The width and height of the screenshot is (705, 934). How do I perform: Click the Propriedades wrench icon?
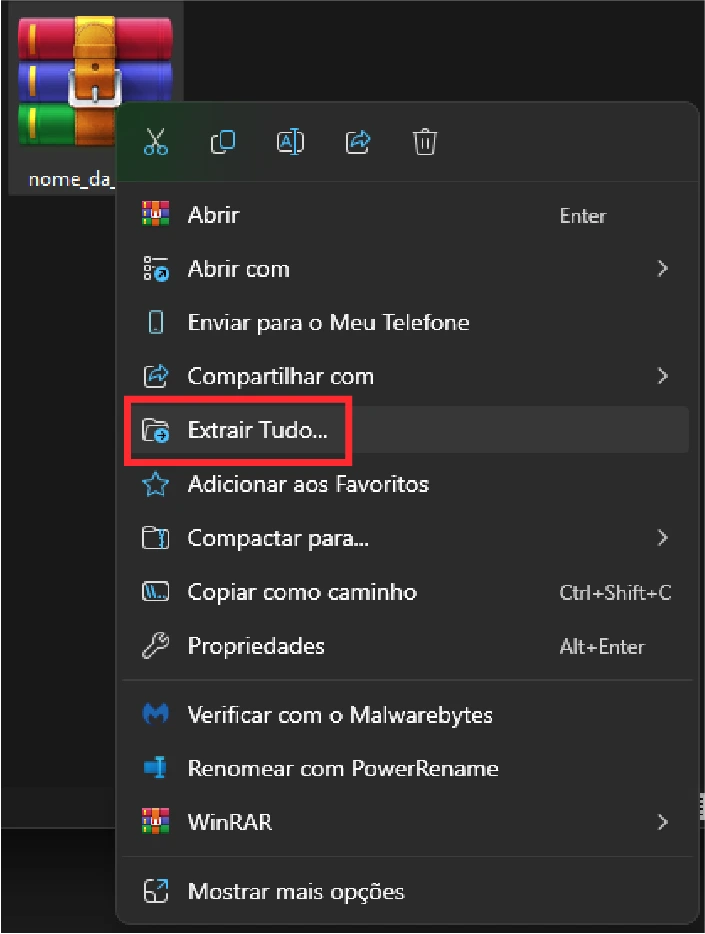(x=156, y=646)
